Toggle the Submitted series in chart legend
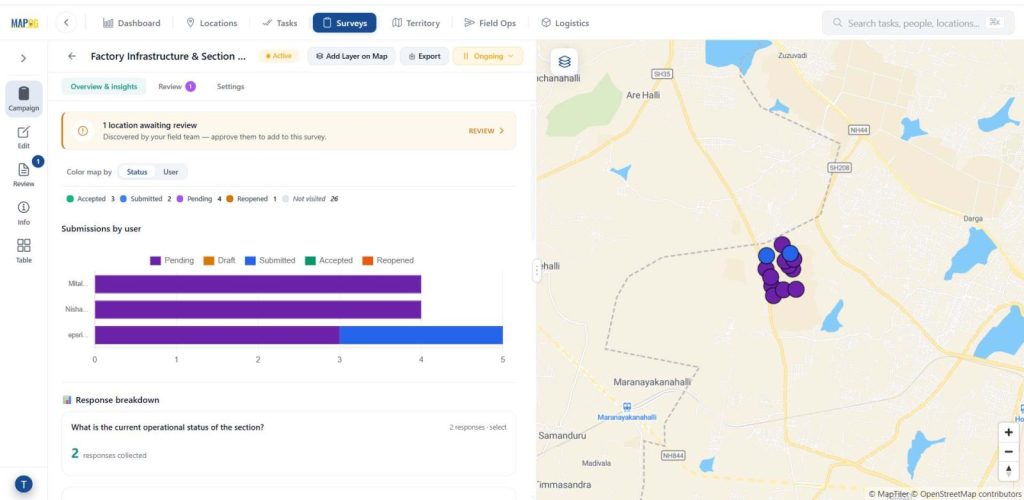 (x=270, y=260)
